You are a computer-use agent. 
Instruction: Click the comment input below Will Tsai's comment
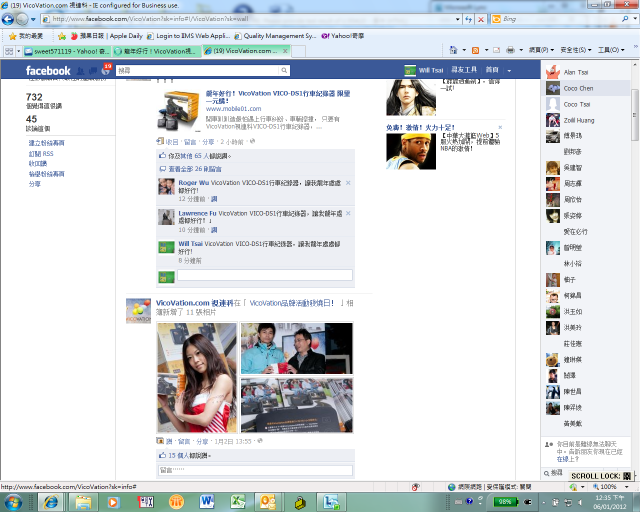(265, 275)
